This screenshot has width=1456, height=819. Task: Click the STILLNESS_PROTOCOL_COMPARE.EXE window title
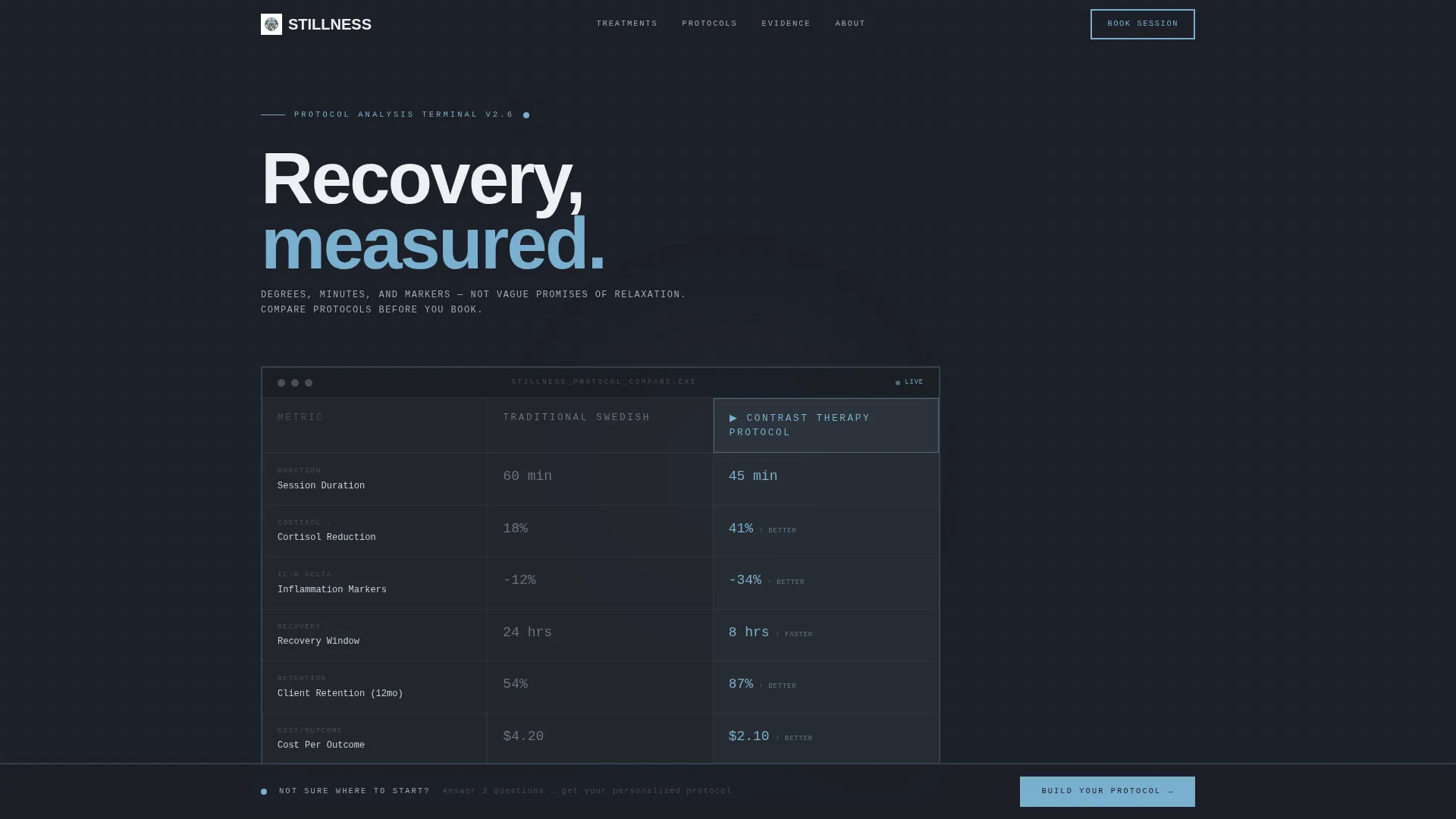tap(604, 382)
